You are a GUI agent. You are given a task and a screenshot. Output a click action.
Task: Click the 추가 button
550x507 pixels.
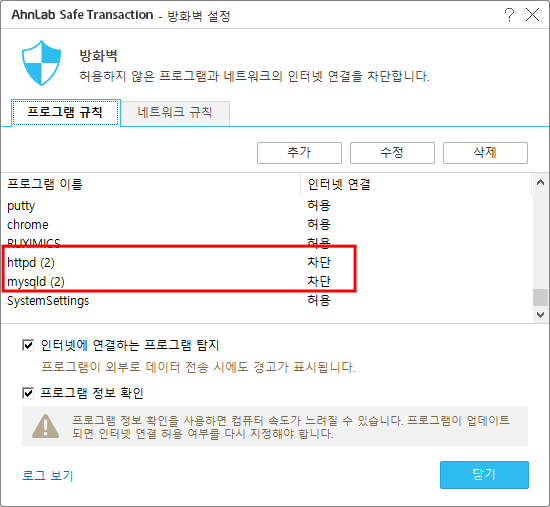tap(299, 153)
